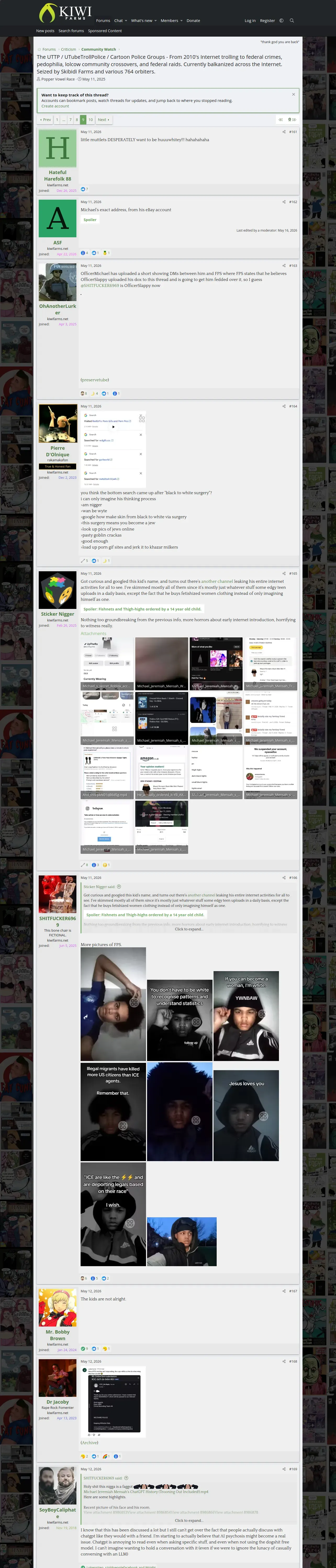The height and width of the screenshot is (1568, 336).
Task: Open amazon attachment thumbnail in post #165
Action: tap(162, 773)
